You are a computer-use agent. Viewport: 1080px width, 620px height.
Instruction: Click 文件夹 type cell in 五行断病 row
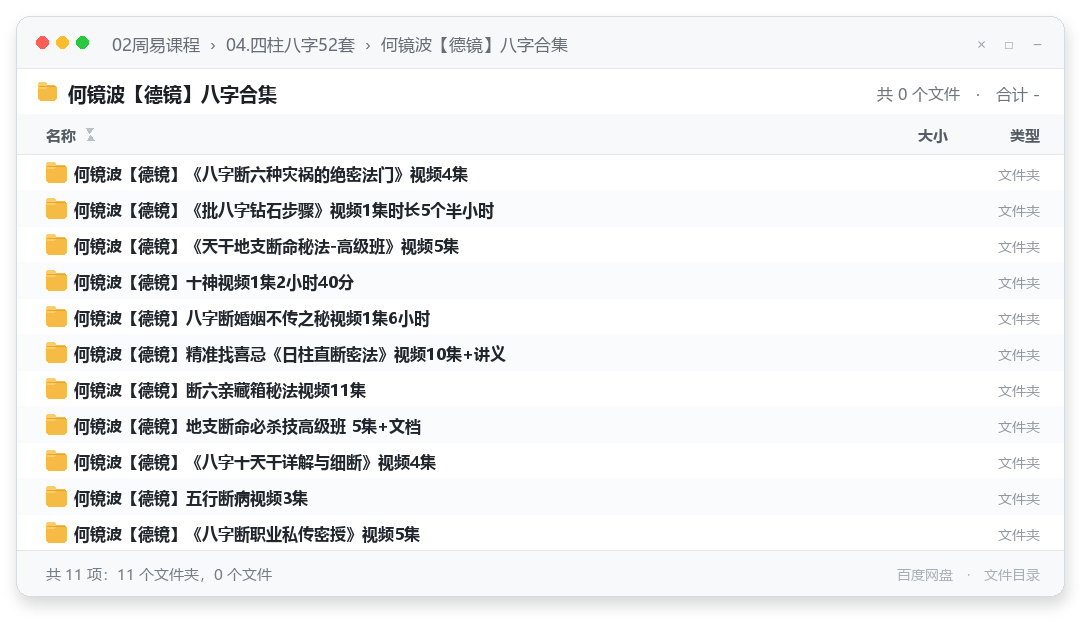click(x=1019, y=499)
